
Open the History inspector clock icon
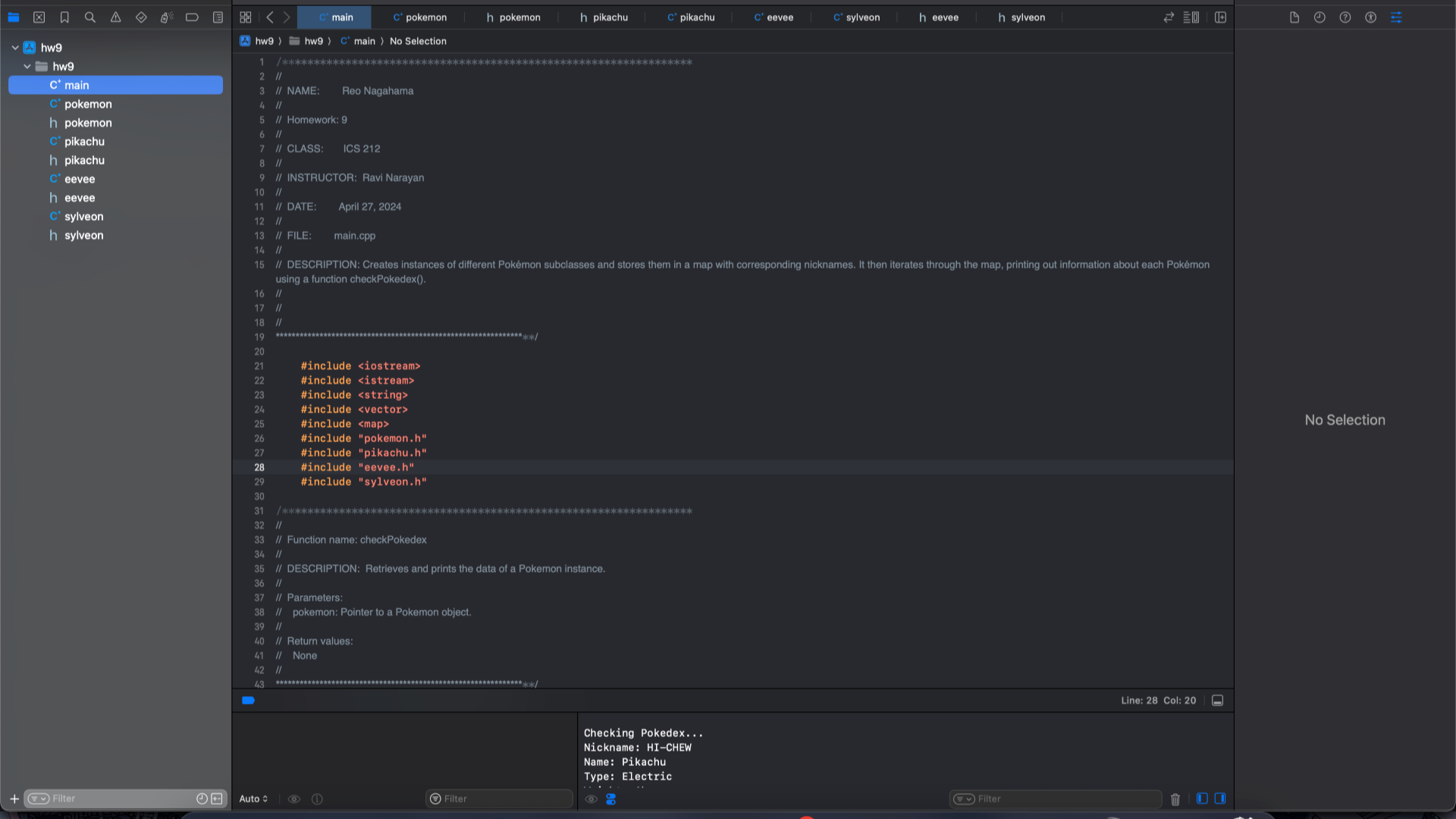[1319, 17]
